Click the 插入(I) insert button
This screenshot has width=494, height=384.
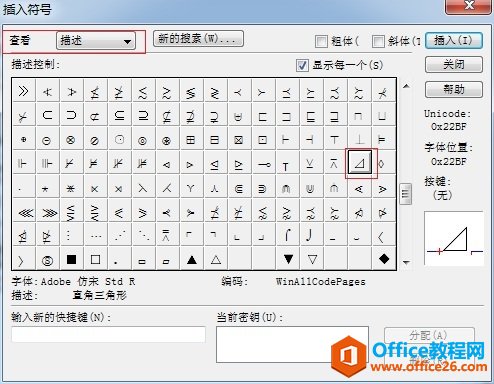(454, 41)
